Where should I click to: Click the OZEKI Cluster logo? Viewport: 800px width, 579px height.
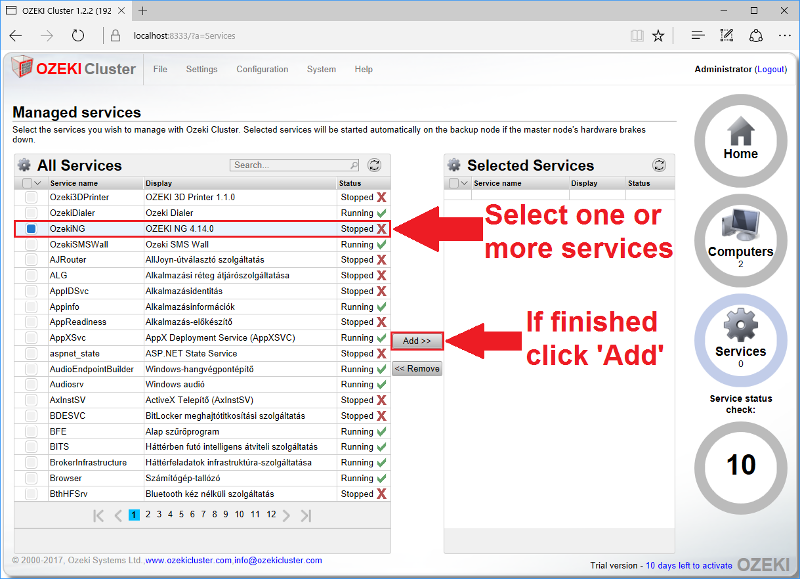point(73,68)
